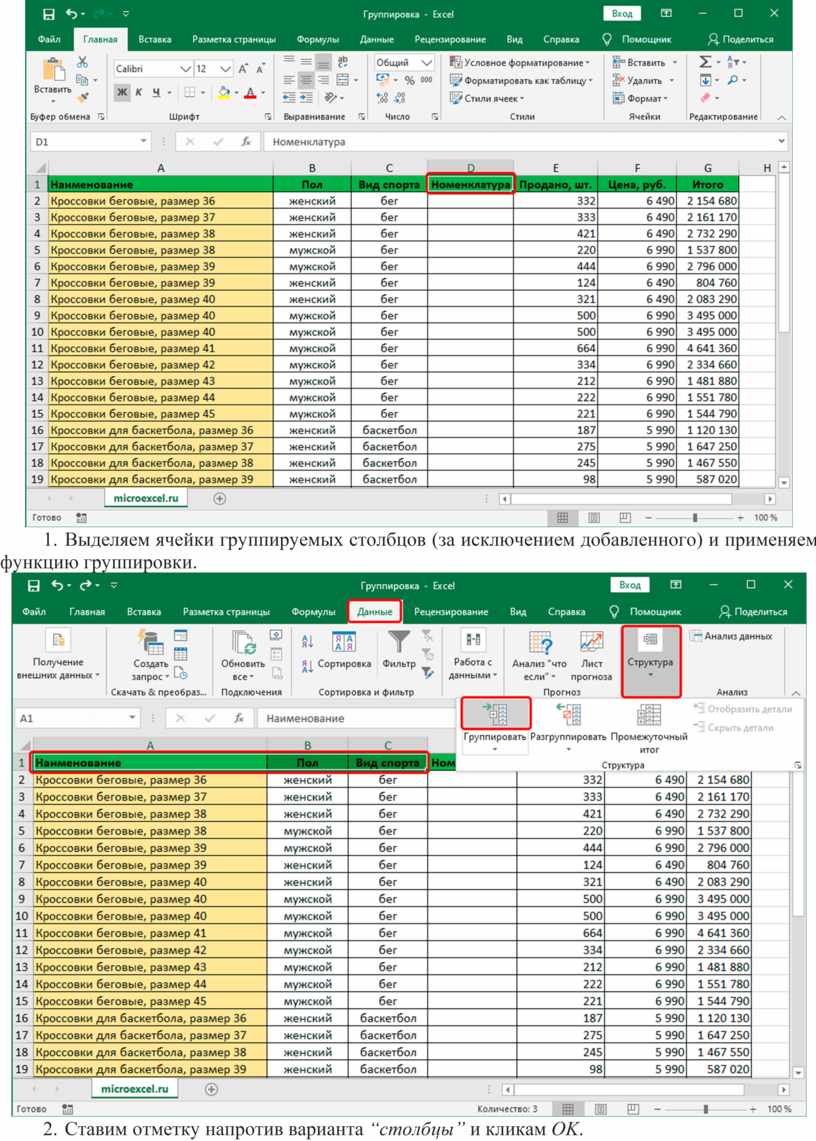This screenshot has height=1141, width=816.
Task: Click Save icon in upper Excel window
Action: pyautogui.click(x=48, y=14)
